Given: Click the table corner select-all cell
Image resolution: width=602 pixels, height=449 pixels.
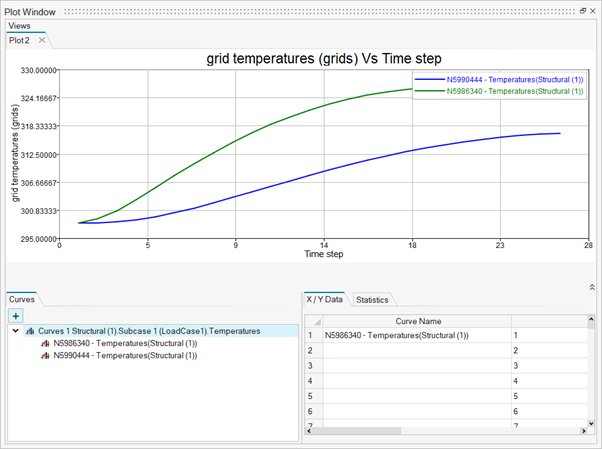Looking at the screenshot, I should pyautogui.click(x=311, y=321).
